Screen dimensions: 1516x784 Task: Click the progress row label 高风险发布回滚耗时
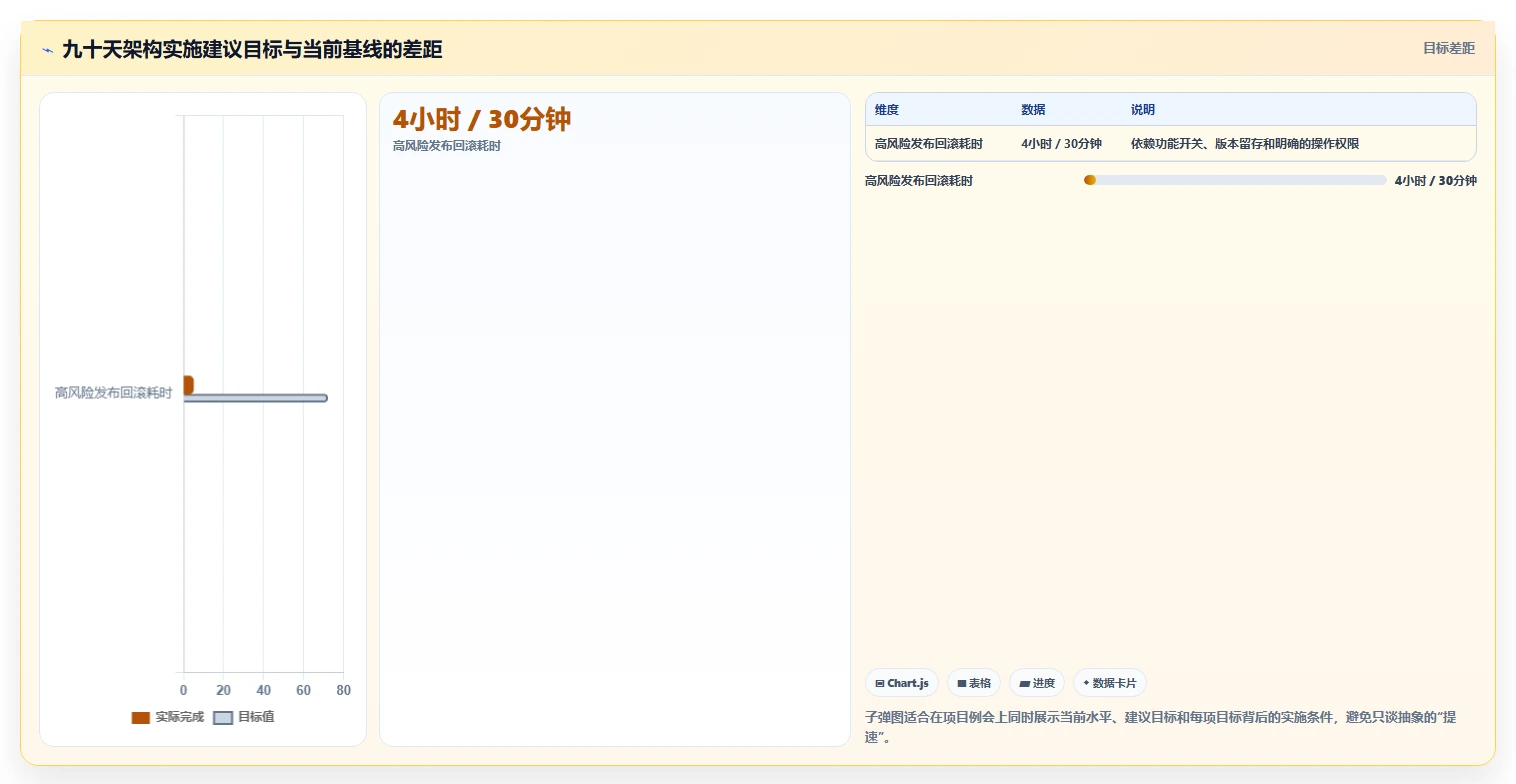point(919,181)
